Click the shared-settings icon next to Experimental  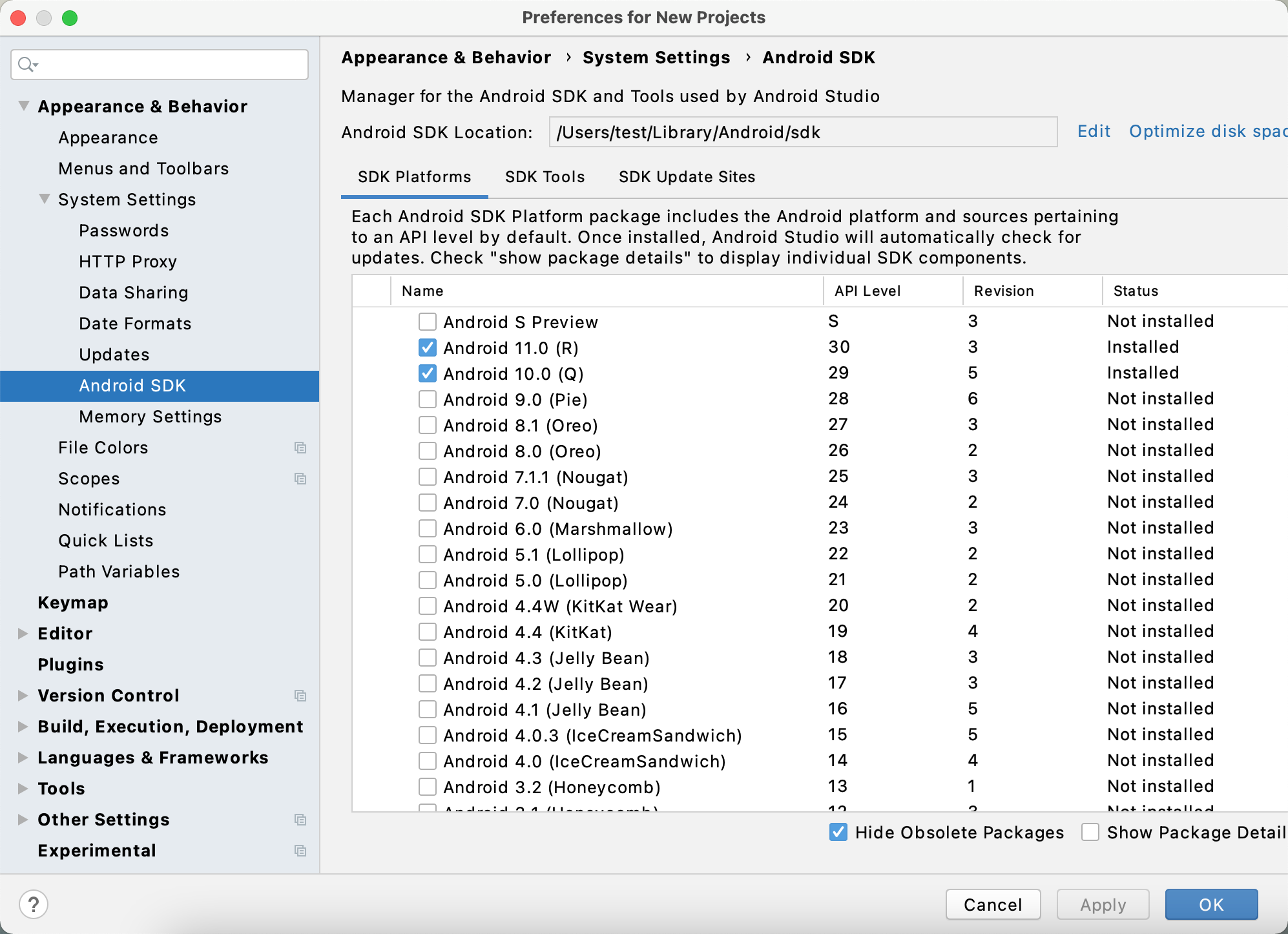(x=300, y=851)
